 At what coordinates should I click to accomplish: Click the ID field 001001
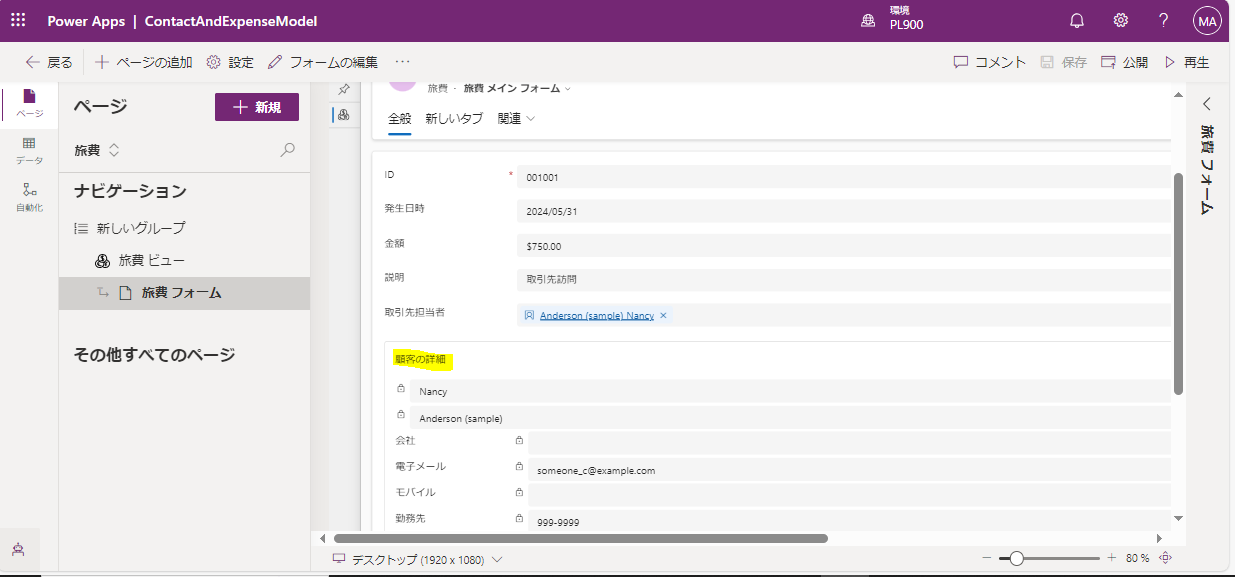843,177
